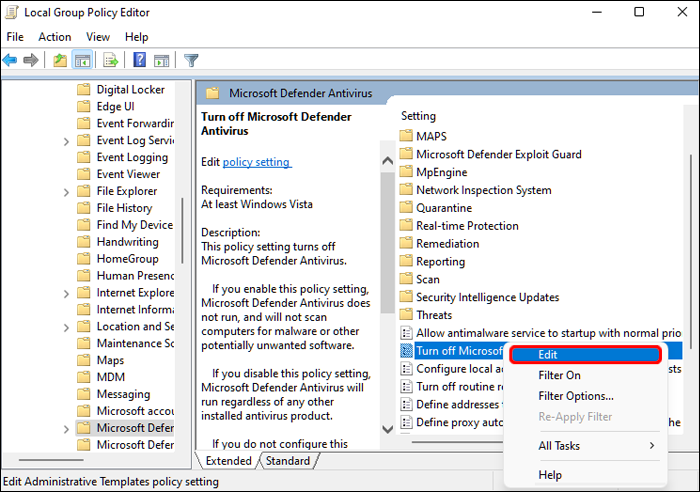Click the Up One Level folder icon

60,60
